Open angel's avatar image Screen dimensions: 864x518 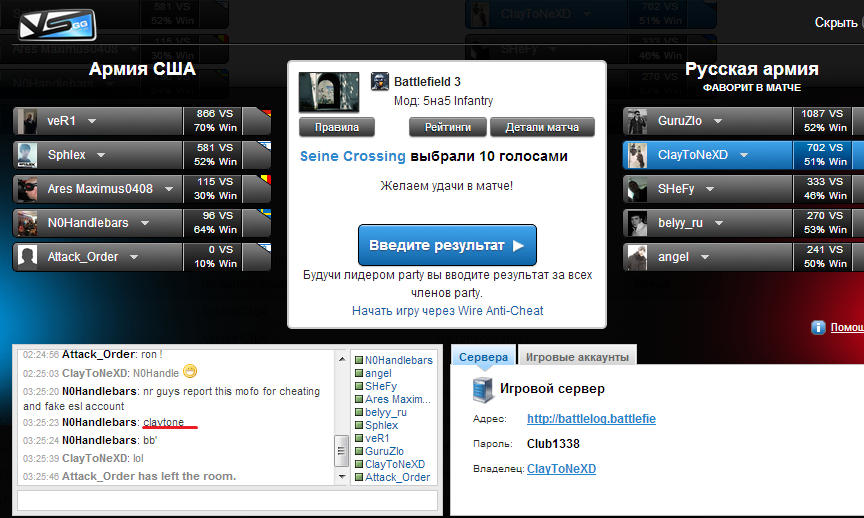(638, 257)
